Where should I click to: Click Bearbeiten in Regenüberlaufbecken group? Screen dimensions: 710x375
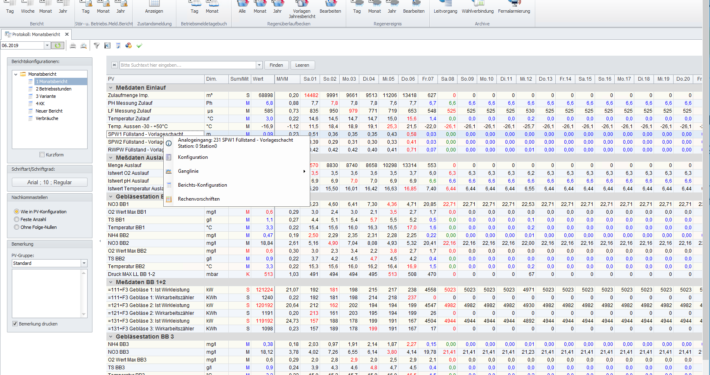pos(330,7)
